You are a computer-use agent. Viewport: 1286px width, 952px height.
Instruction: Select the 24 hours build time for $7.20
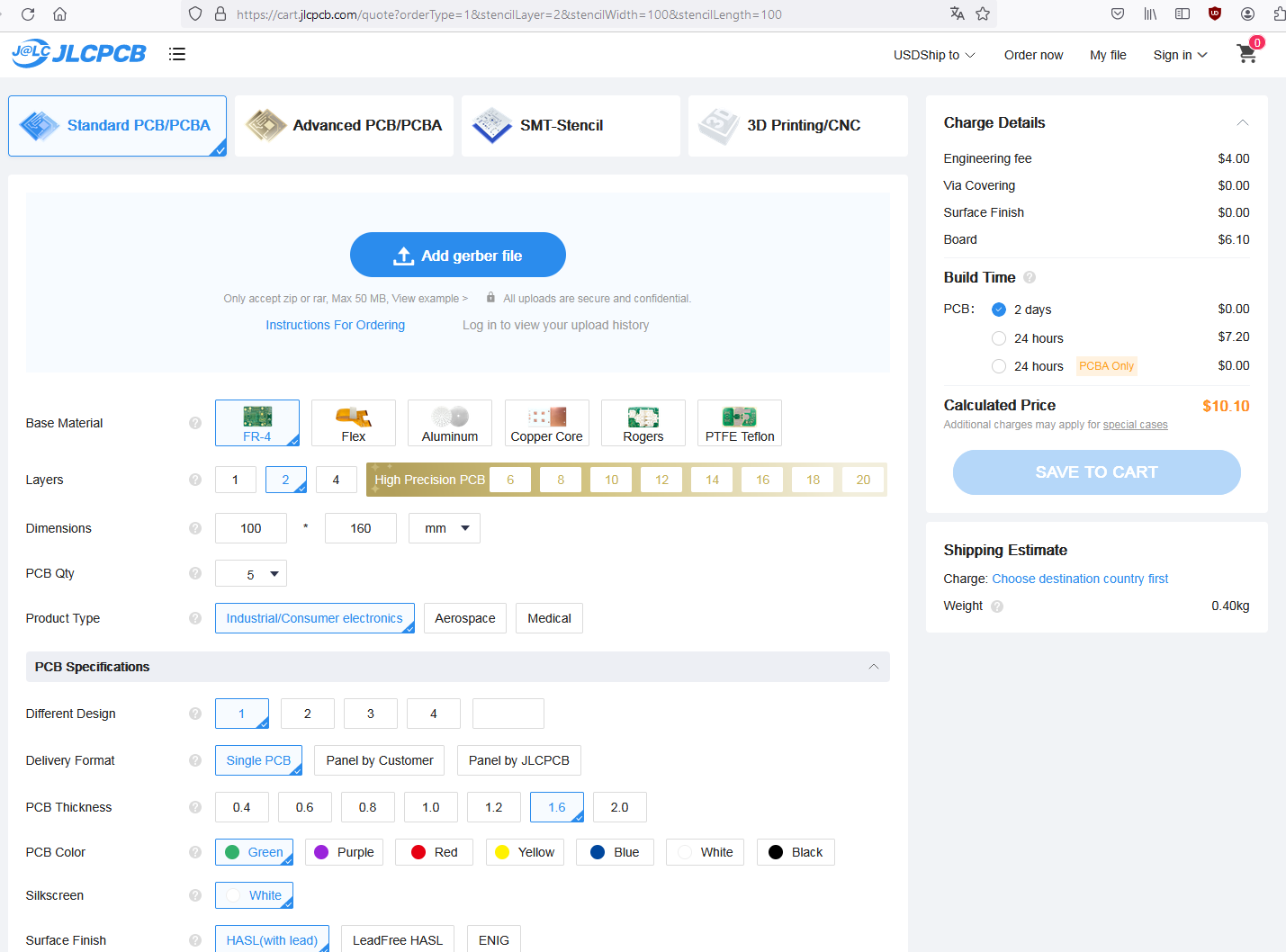999,338
